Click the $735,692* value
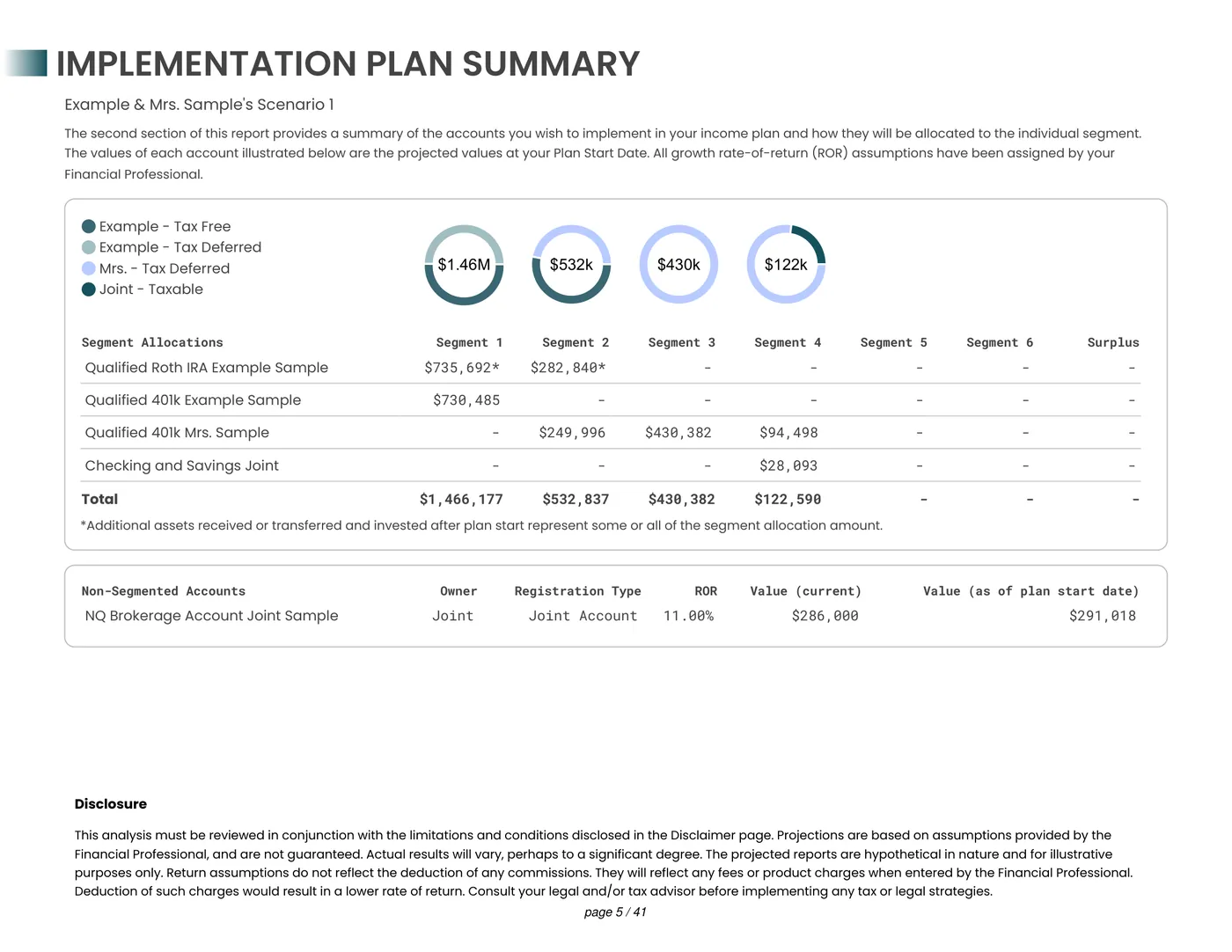This screenshot has height=952, width=1232. click(x=462, y=368)
